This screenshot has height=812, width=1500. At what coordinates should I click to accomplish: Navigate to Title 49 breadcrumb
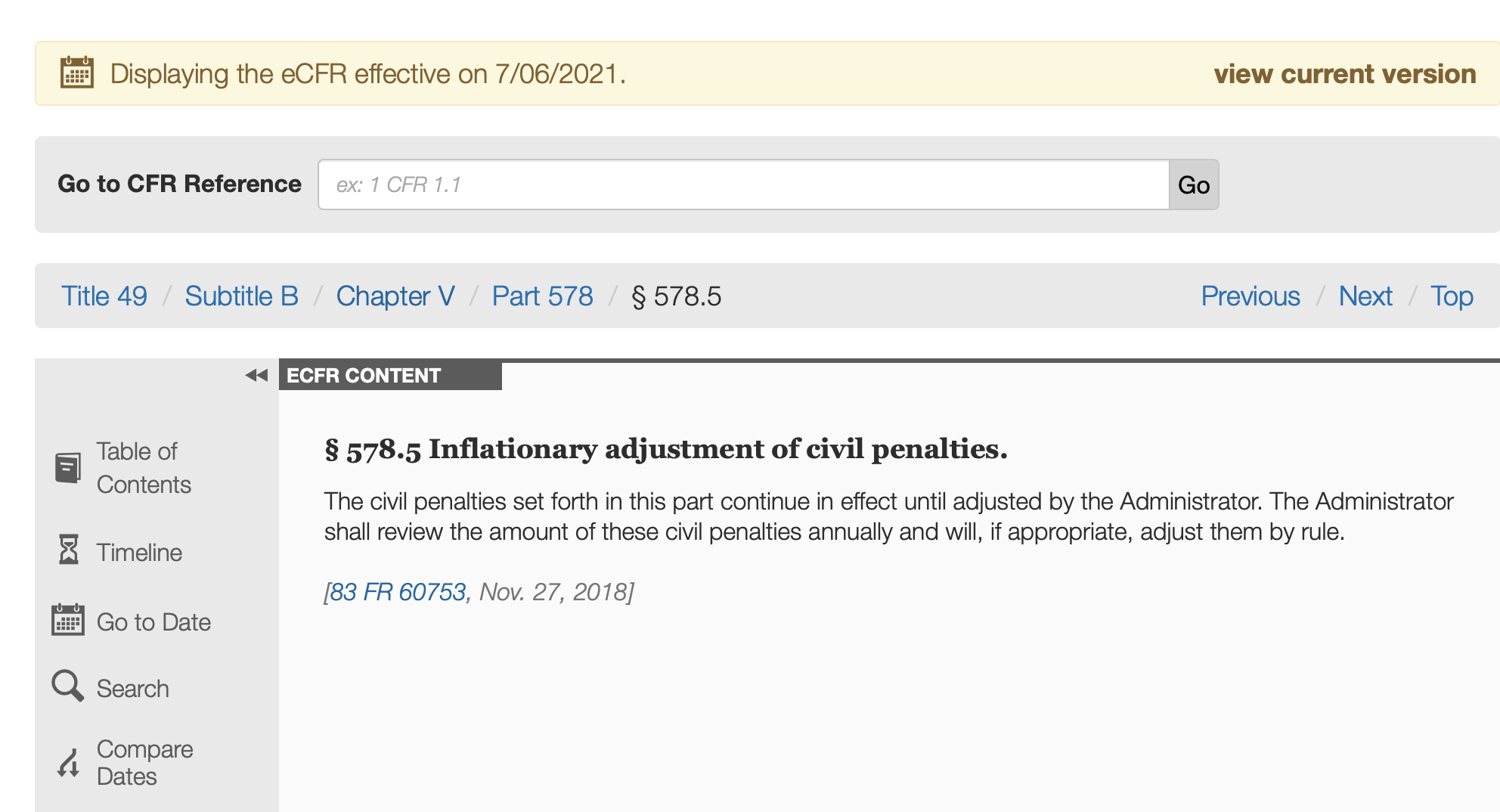(104, 296)
